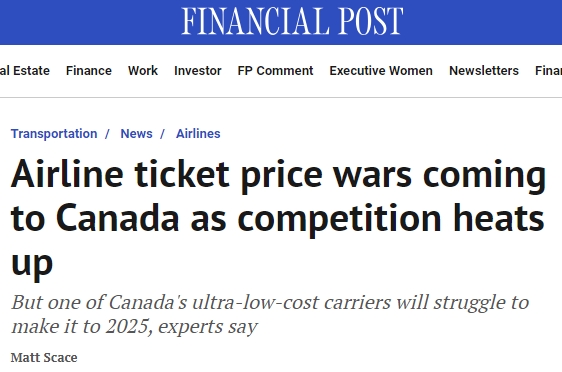Screen dimensions: 562x372
Task: View author Matt Scace's profile
Action: [x=44, y=358]
